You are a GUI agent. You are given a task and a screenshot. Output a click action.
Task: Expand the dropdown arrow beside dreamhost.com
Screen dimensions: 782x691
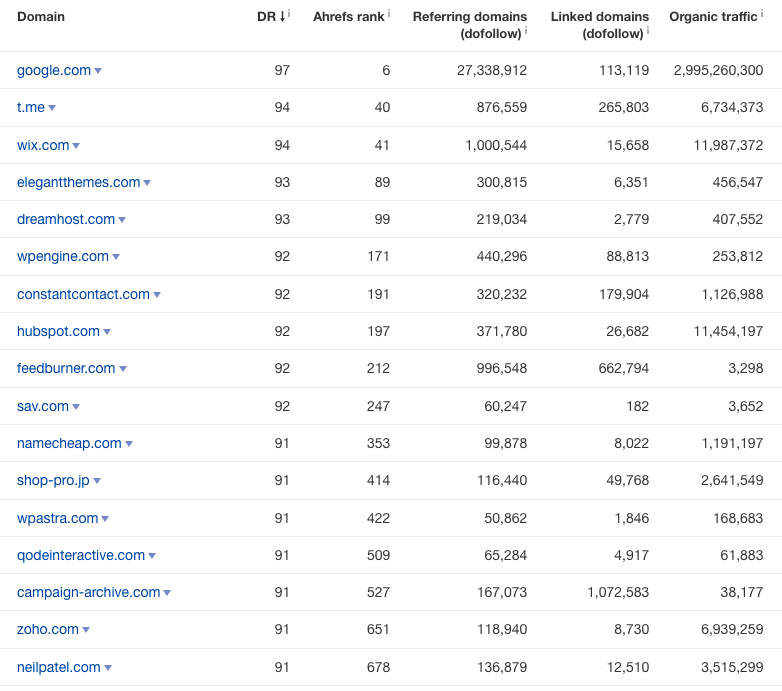pyautogui.click(x=122, y=220)
